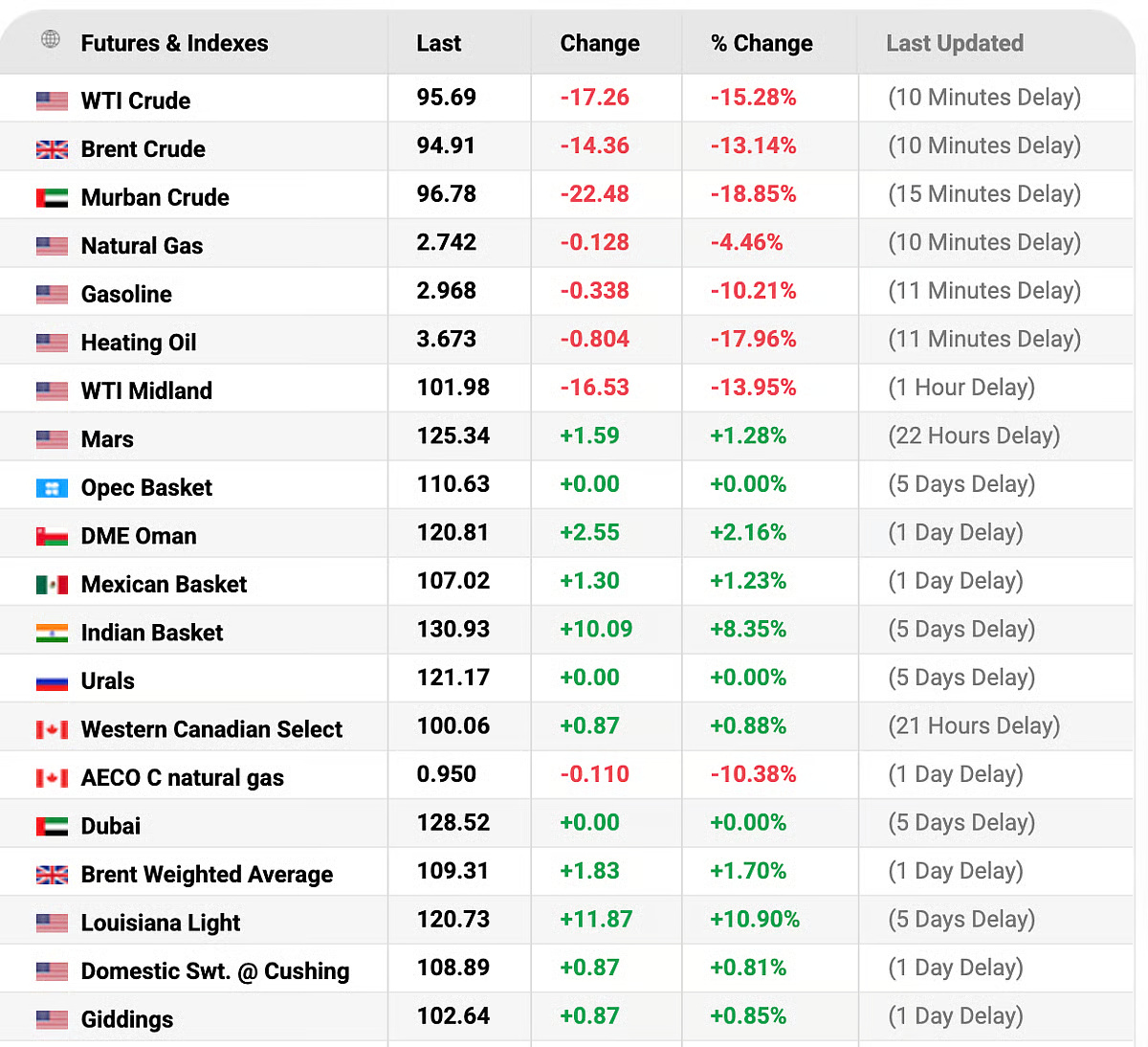Click Canadian flag beside Western Canadian Select
This screenshot has width=1148, height=1047.
coord(52,729)
